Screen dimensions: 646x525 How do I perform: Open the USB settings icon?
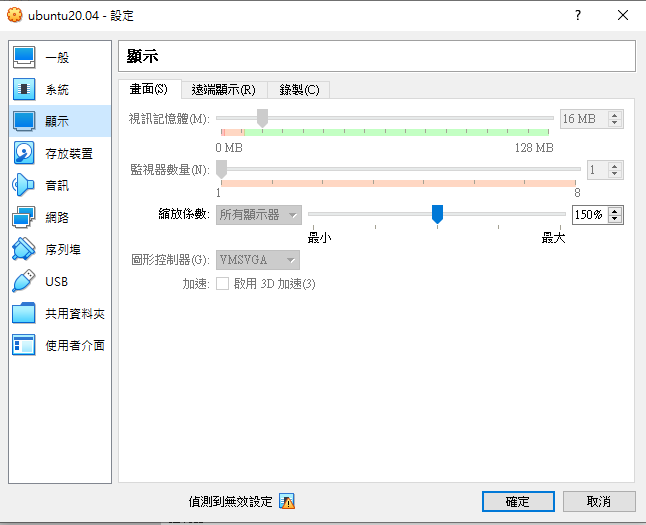pos(25,281)
